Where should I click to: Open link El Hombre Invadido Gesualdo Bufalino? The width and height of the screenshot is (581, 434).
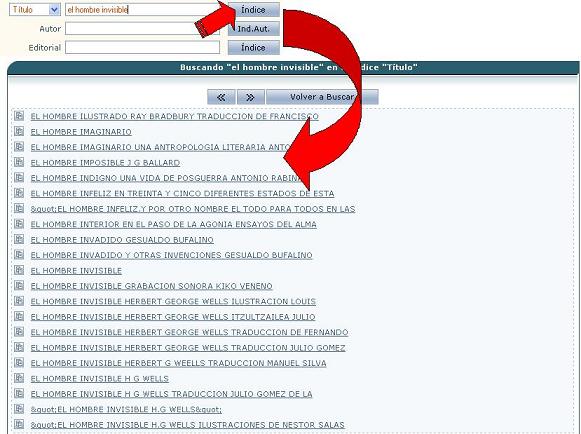(x=122, y=240)
